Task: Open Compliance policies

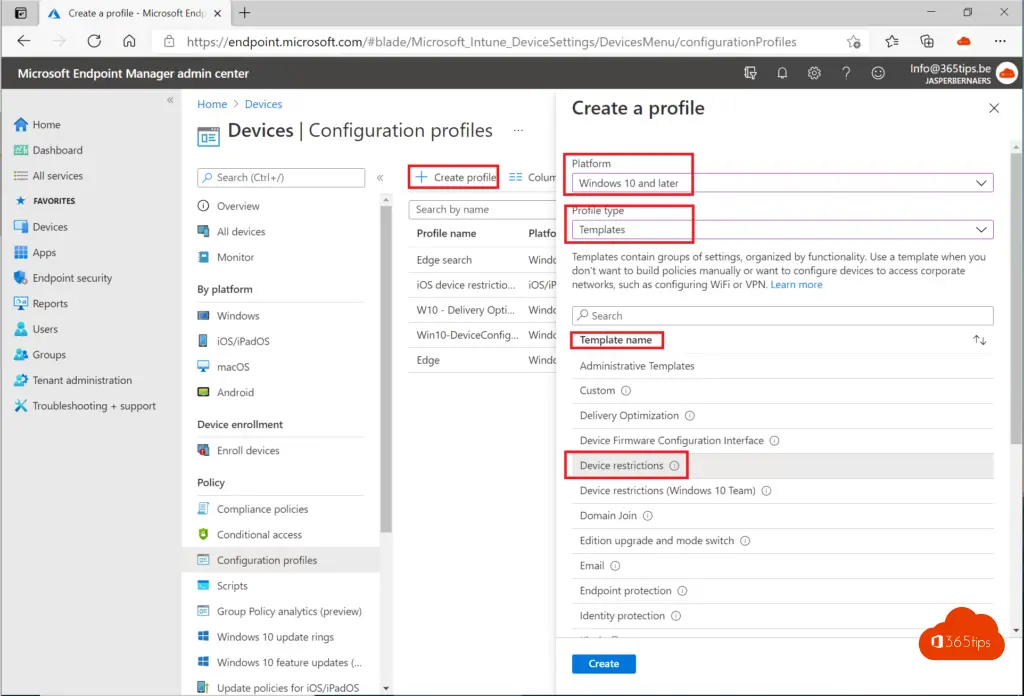Action: pyautogui.click(x=262, y=509)
